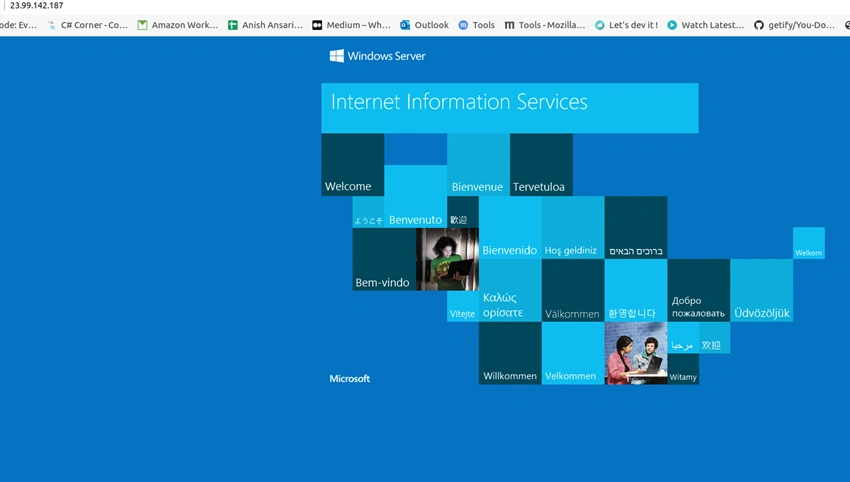Click the Bienvenue tile

pos(478,165)
